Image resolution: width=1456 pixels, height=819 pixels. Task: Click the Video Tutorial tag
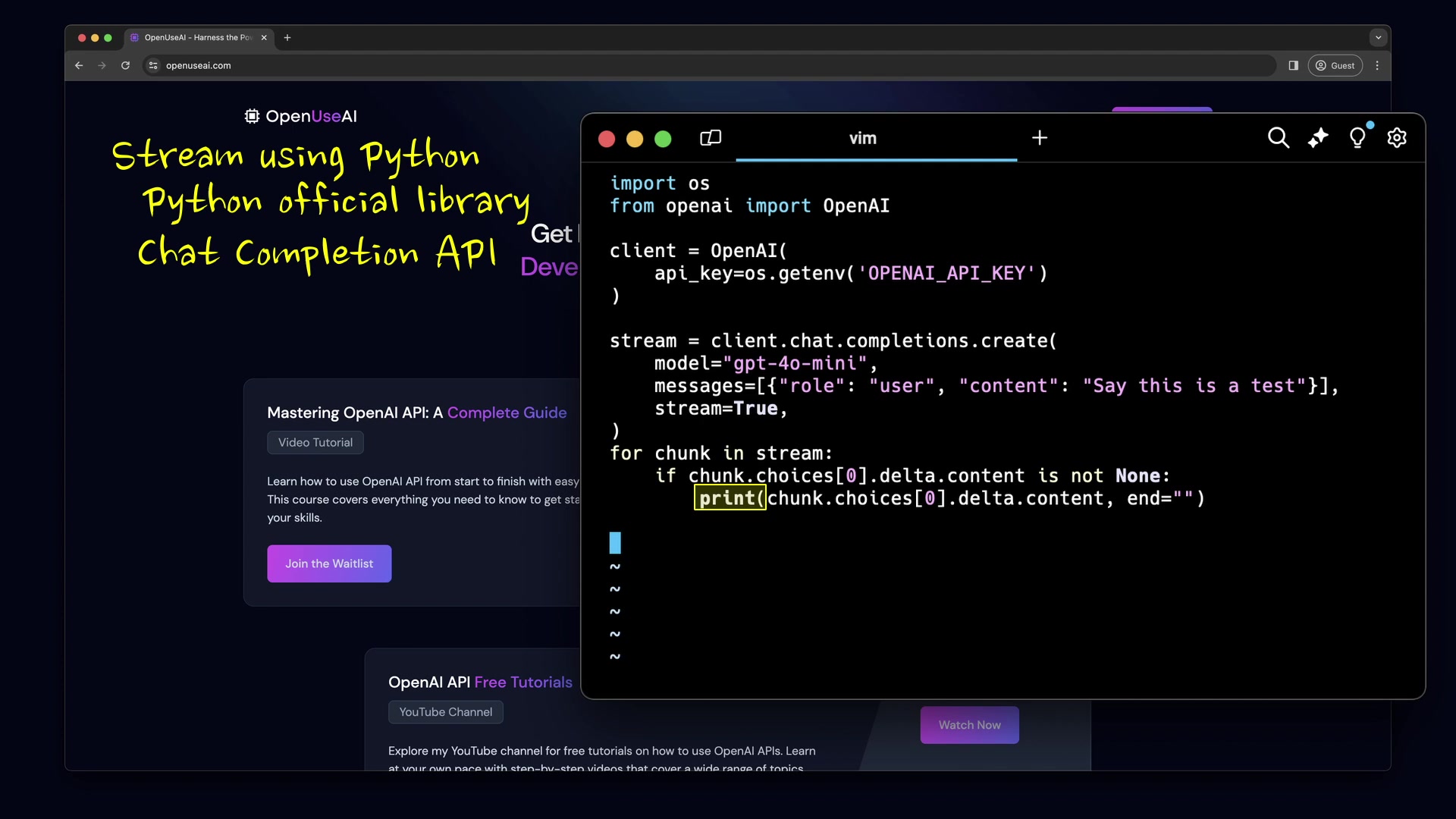[x=315, y=442]
